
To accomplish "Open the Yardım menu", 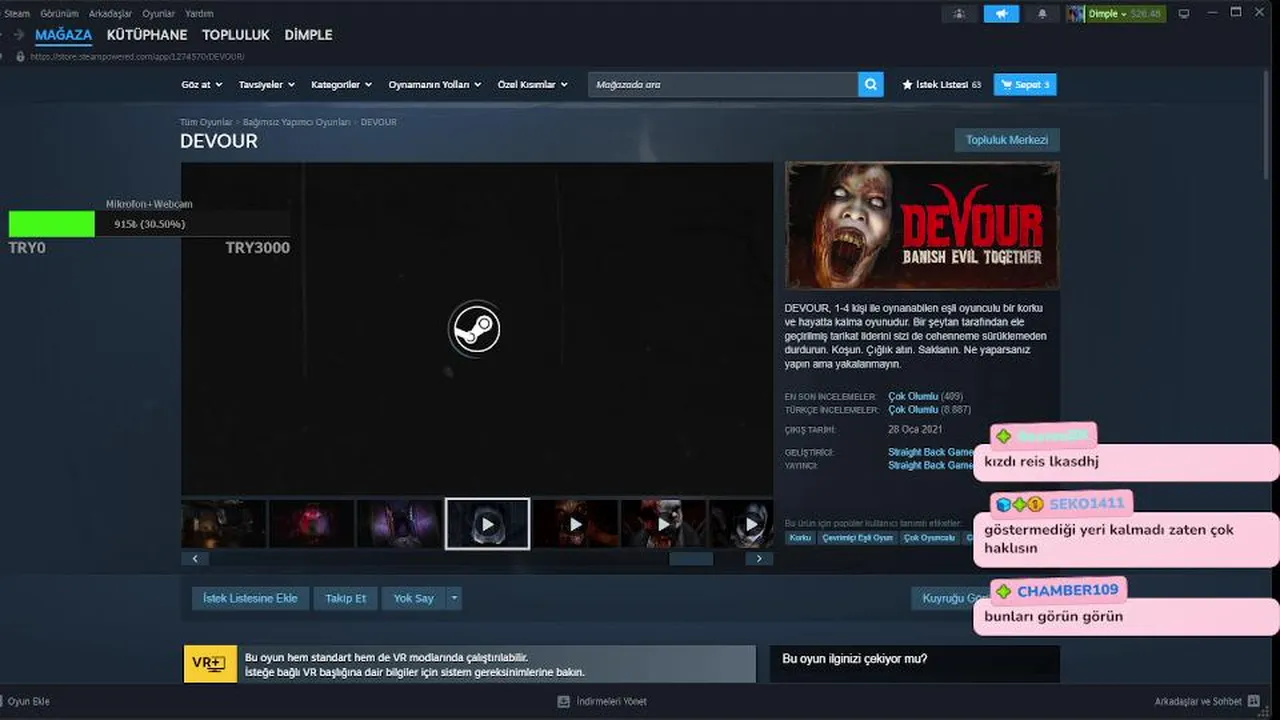I will (x=199, y=14).
